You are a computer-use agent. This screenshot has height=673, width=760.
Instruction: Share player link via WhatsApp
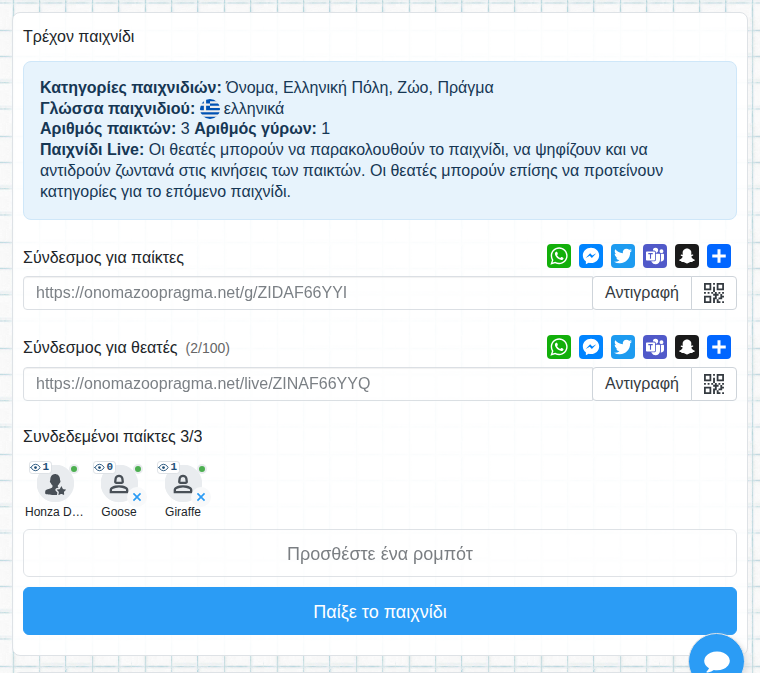(x=559, y=256)
